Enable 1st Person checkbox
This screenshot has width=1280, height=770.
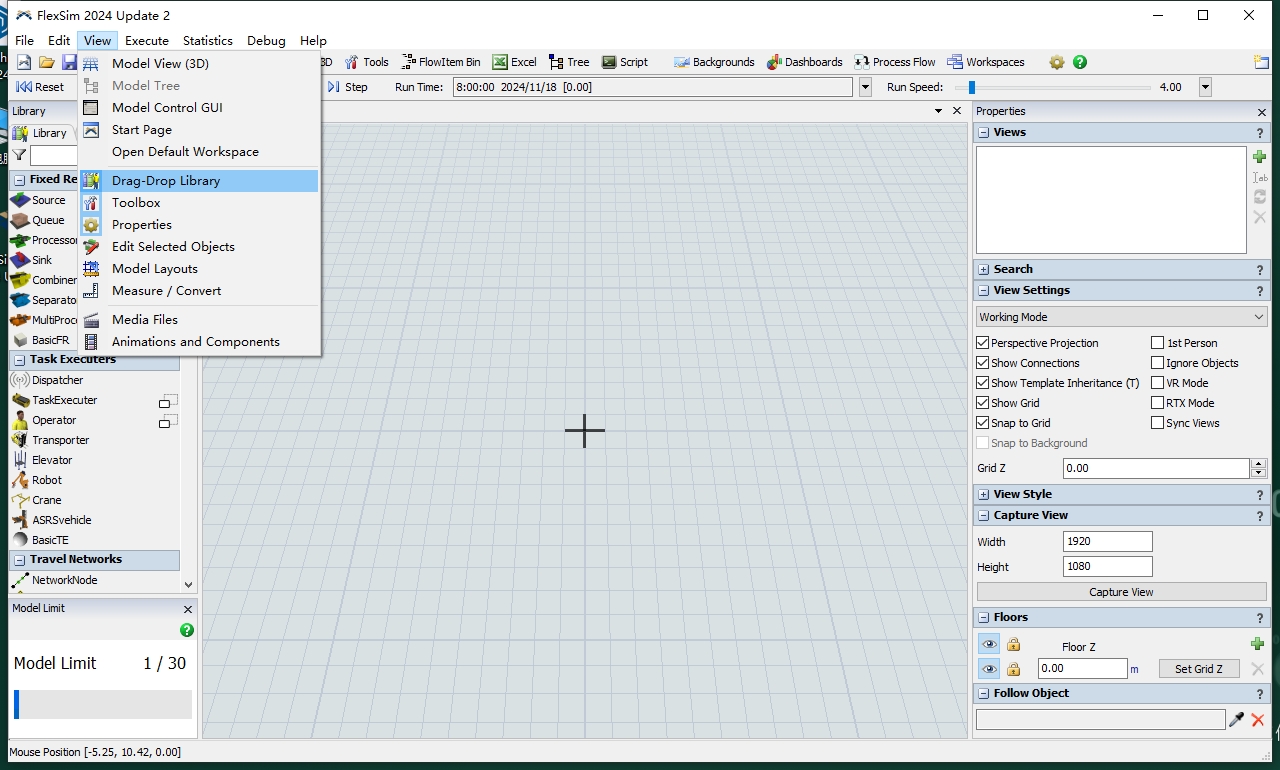coord(1158,343)
